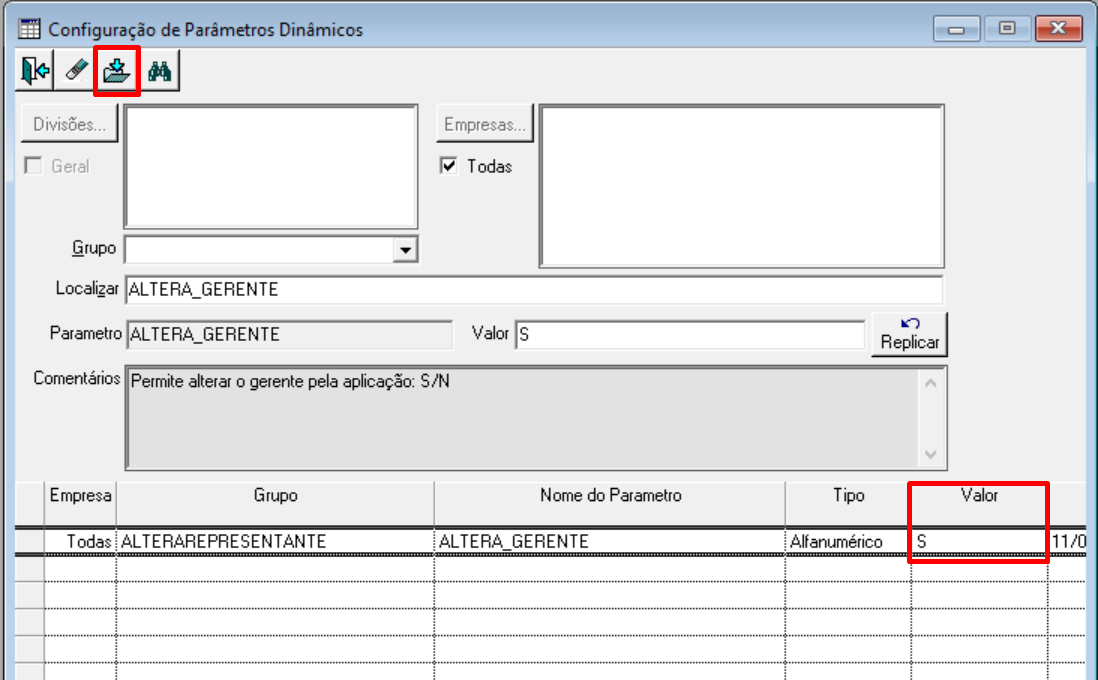Click the save parameter toolbar icon
This screenshot has height=680, width=1098.
[117, 71]
